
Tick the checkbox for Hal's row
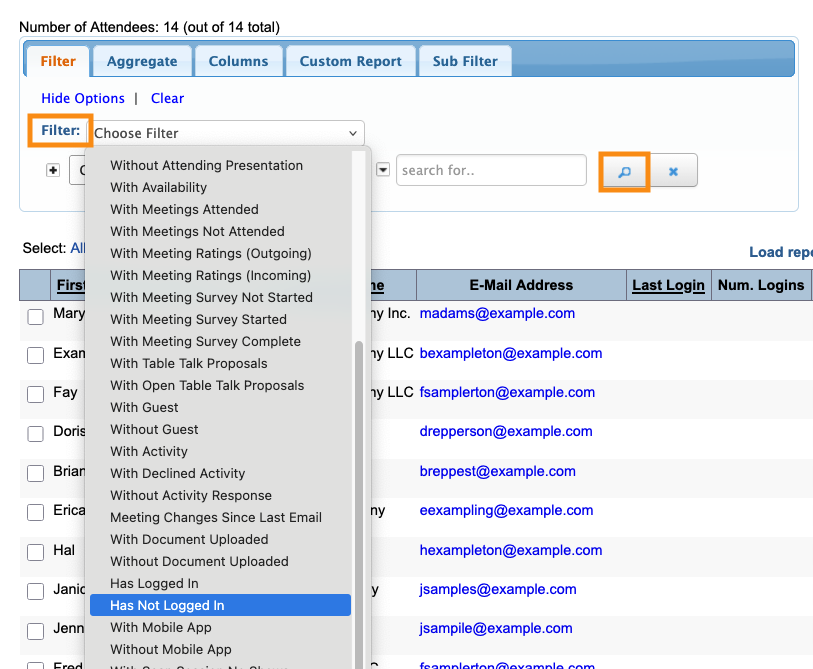coord(35,552)
